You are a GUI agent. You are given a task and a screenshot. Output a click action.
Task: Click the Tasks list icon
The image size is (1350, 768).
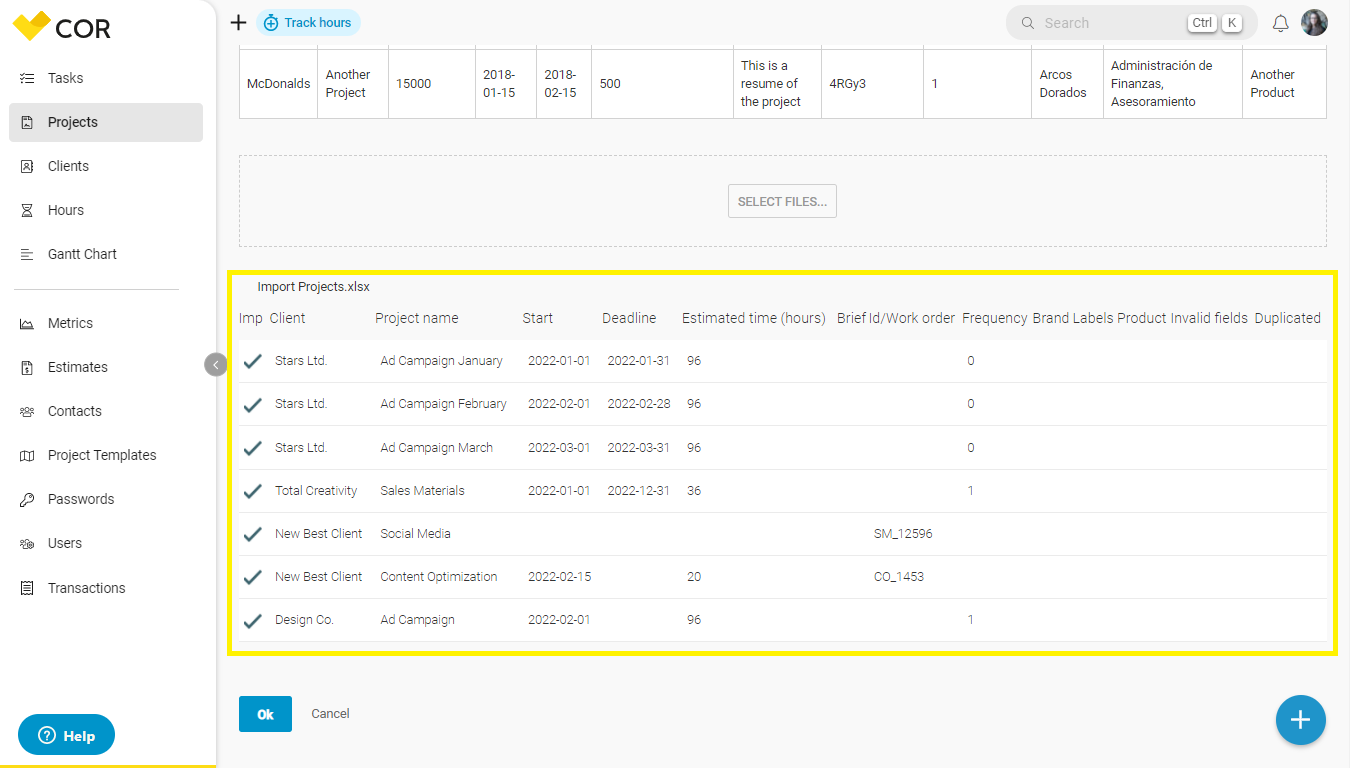27,78
